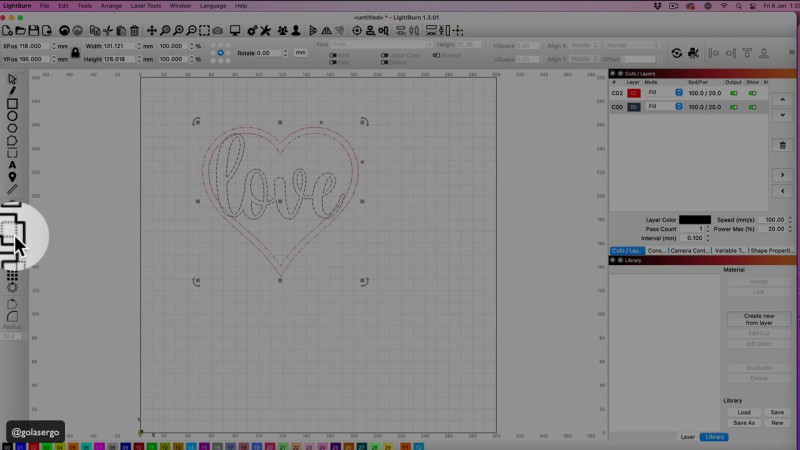Delete layer with Cuts panel trash icon
The image size is (800, 450).
[x=782, y=146]
